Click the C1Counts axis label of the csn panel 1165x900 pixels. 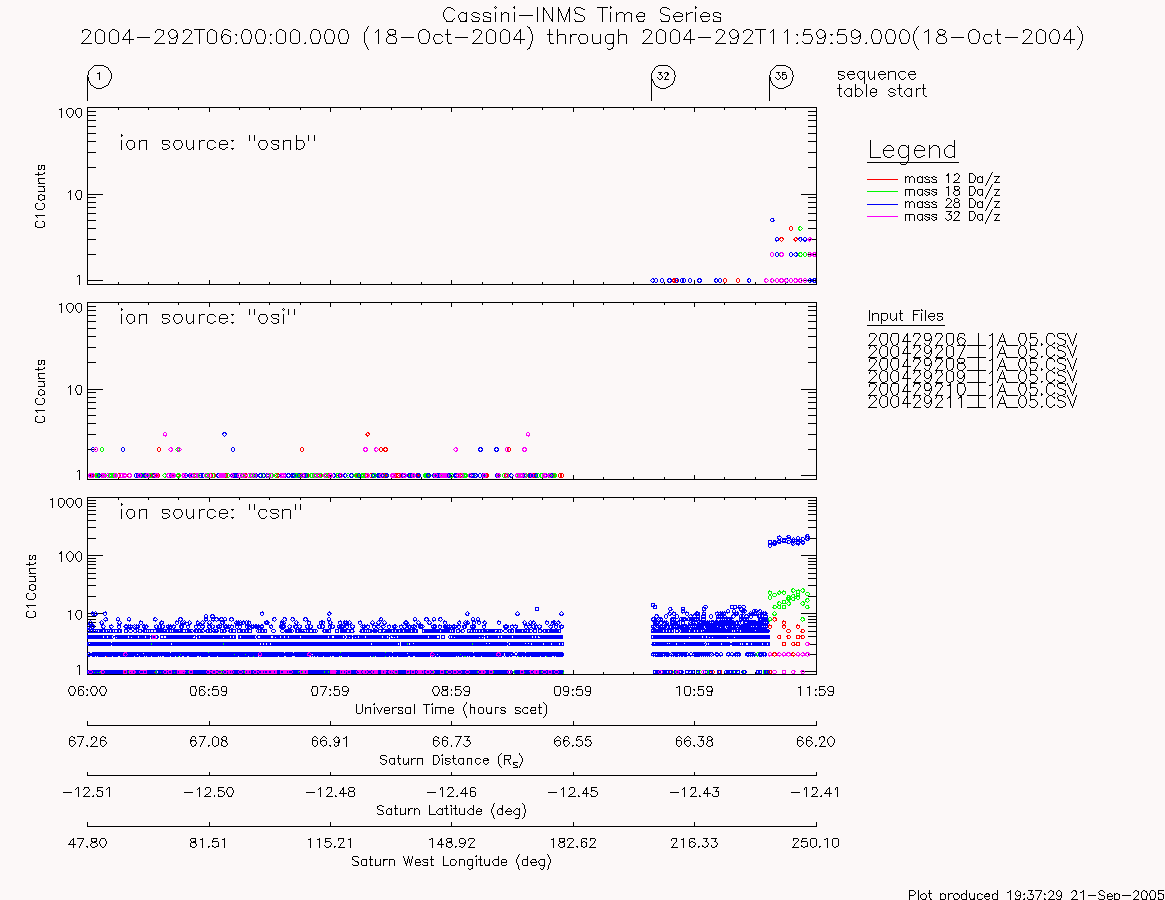[x=30, y=586]
